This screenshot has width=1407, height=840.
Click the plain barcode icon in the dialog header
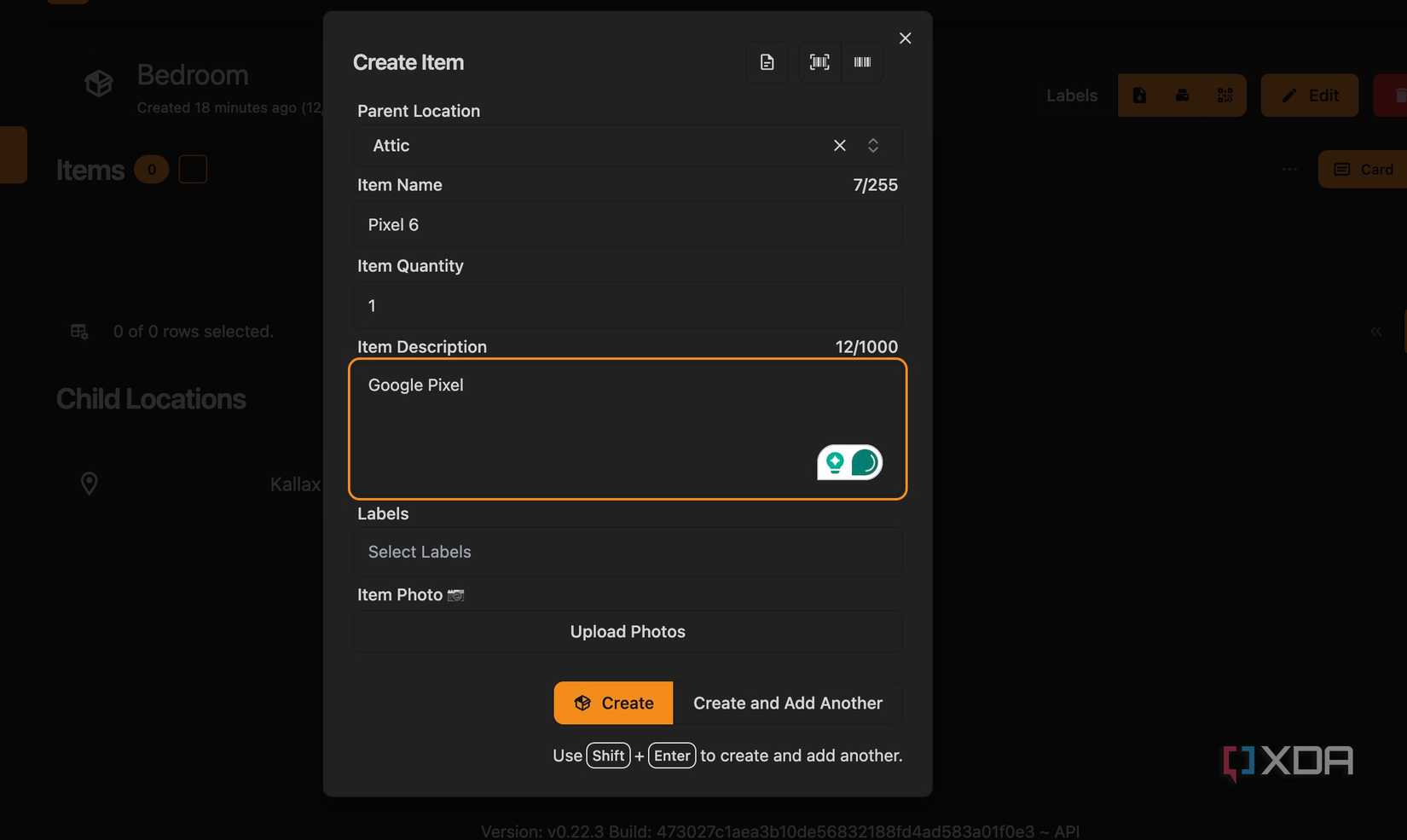pyautogui.click(x=862, y=62)
